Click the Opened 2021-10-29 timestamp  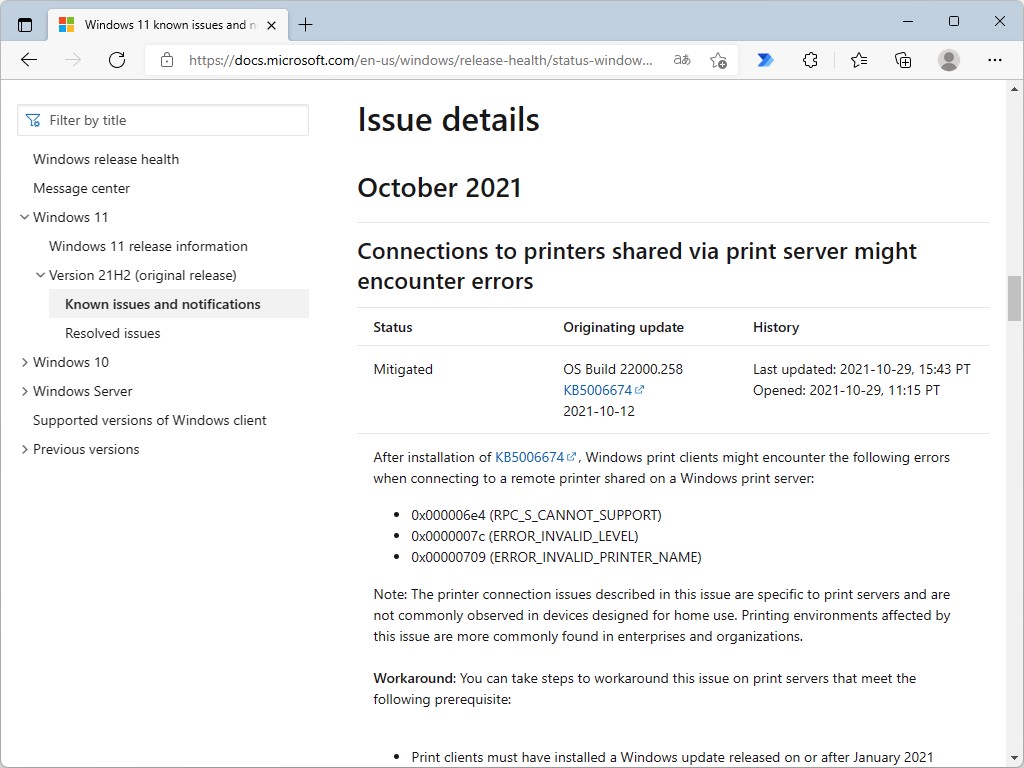[846, 390]
